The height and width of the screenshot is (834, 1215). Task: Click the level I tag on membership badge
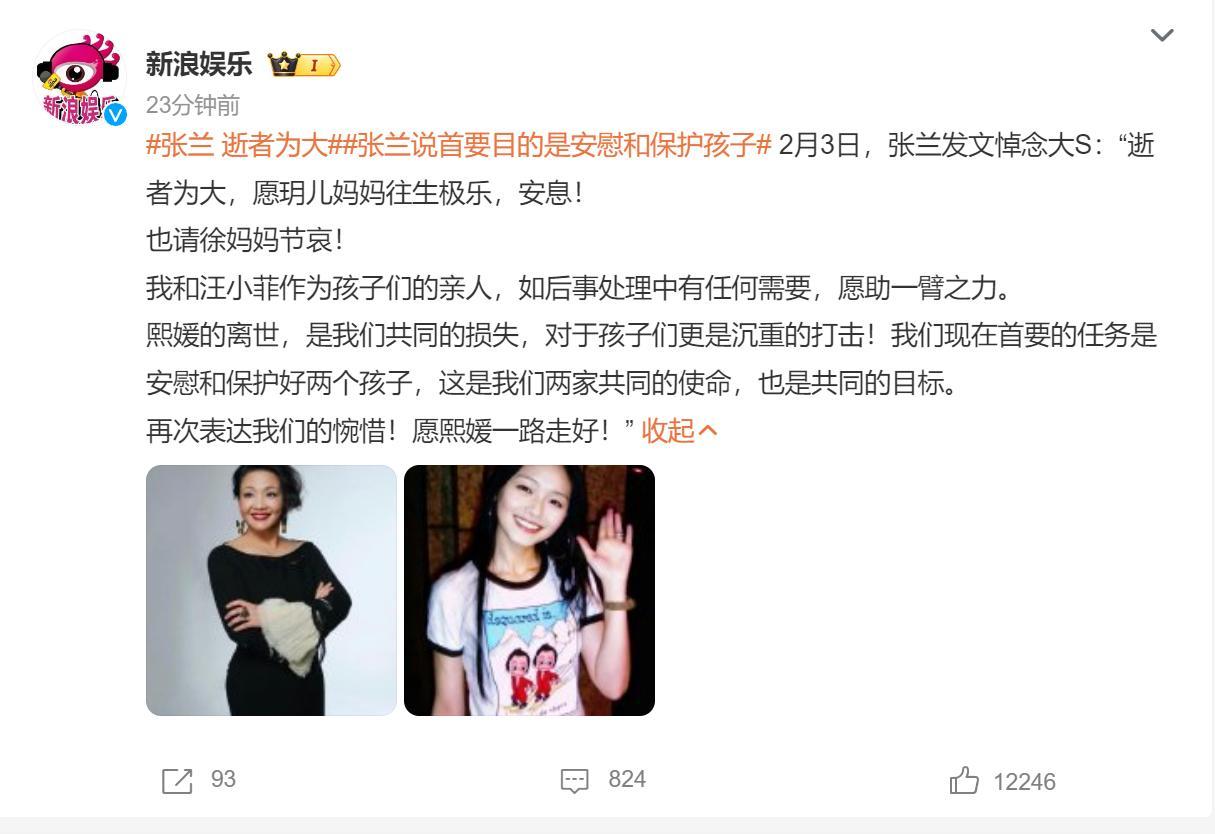pyautogui.click(x=319, y=66)
